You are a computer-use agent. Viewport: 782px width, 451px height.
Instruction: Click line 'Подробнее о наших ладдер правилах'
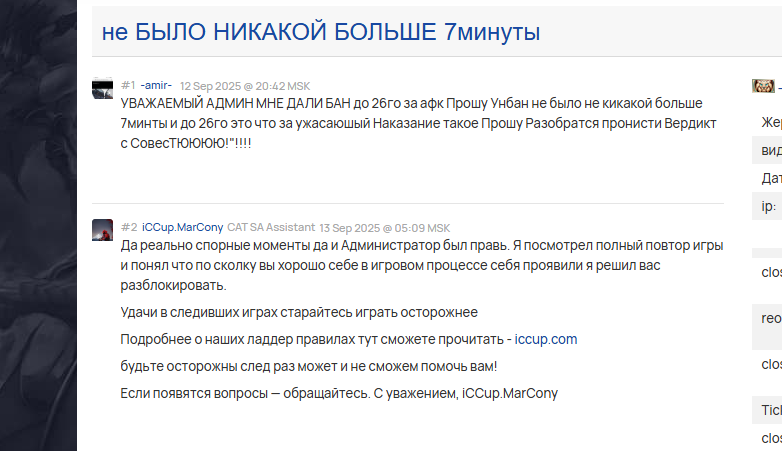[349, 339]
